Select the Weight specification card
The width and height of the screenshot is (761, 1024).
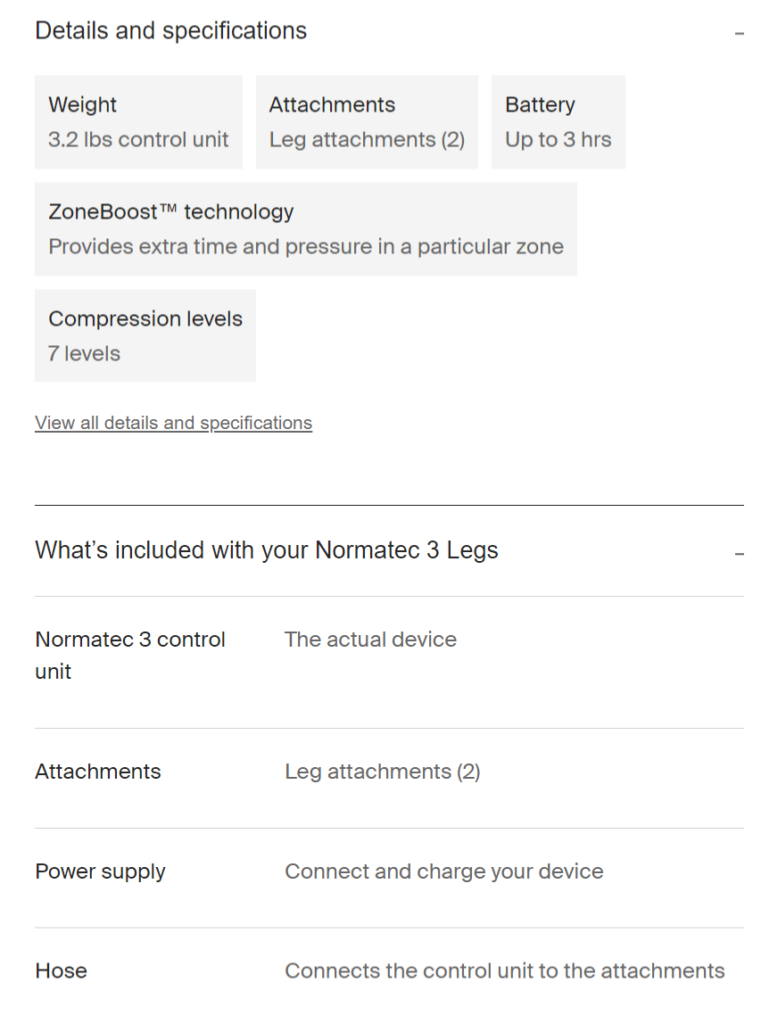[x=138, y=122]
